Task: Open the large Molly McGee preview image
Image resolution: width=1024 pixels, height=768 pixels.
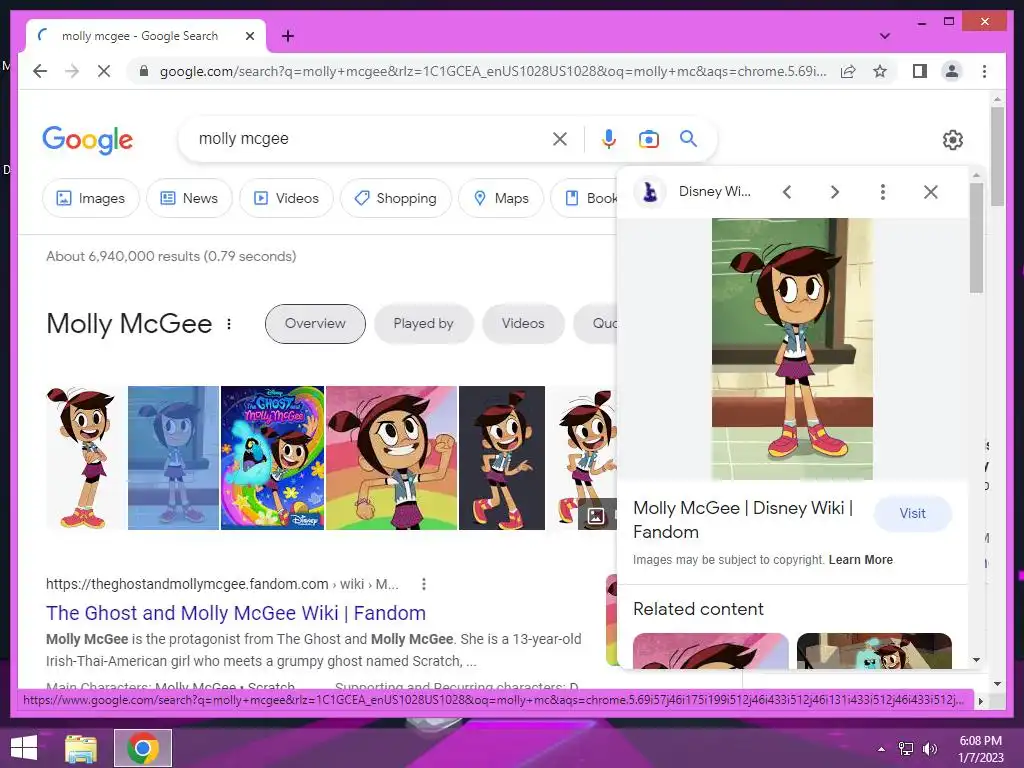Action: (792, 349)
